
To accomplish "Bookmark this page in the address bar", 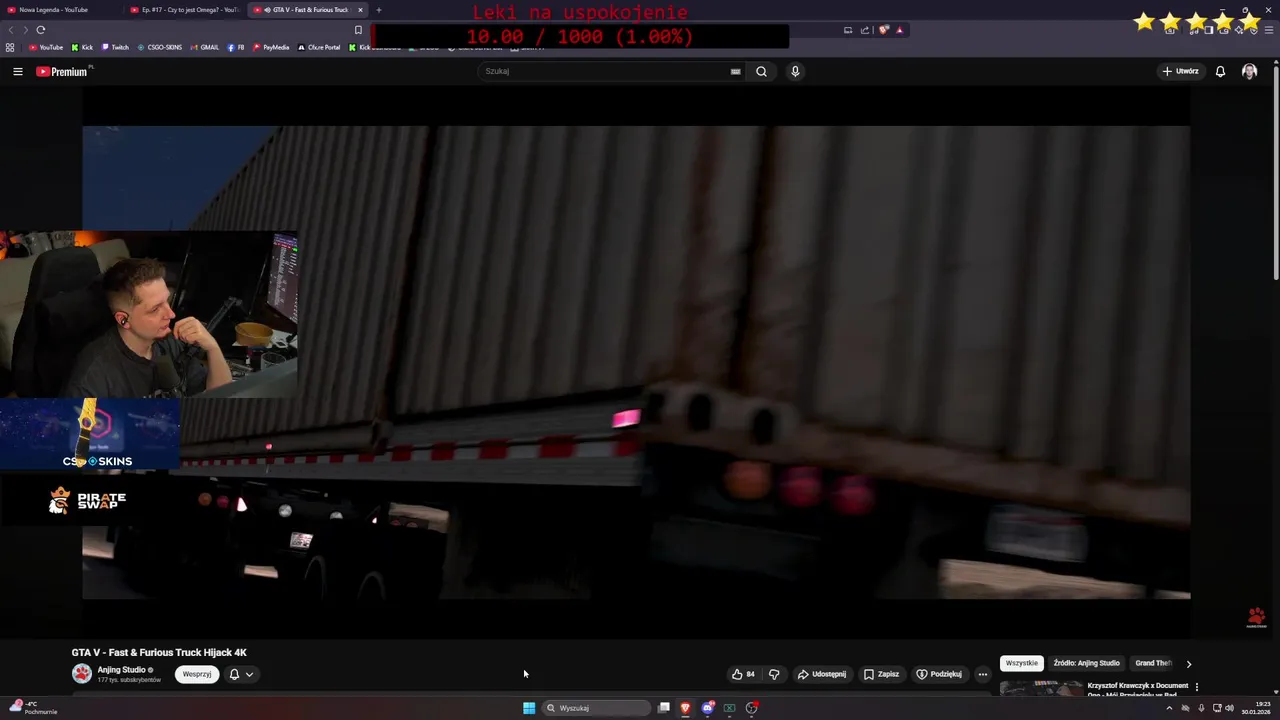I will coord(358,30).
